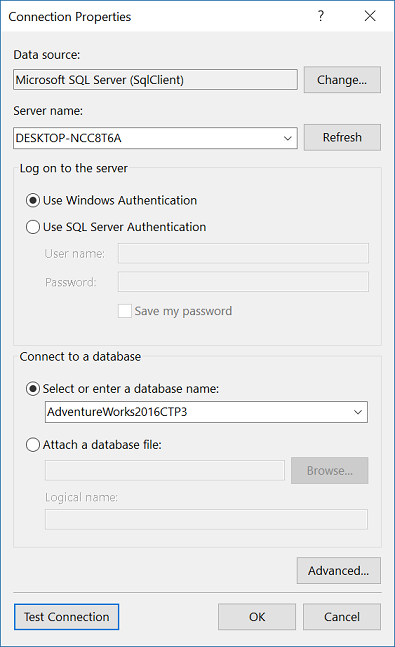
Task: Click the Data source text field
Action: click(155, 80)
